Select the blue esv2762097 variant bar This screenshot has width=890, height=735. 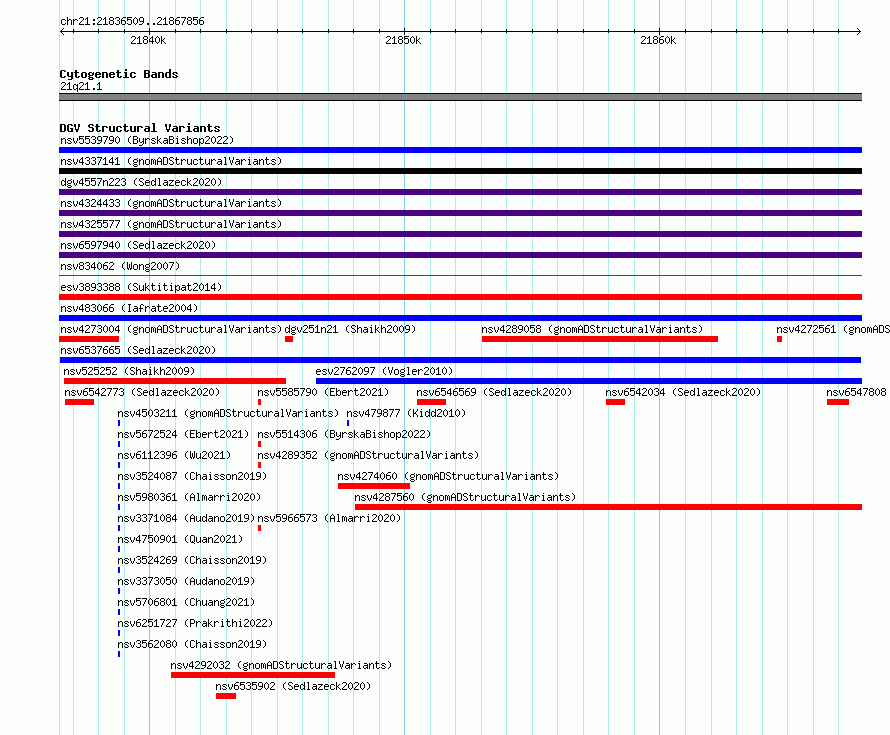tap(589, 381)
